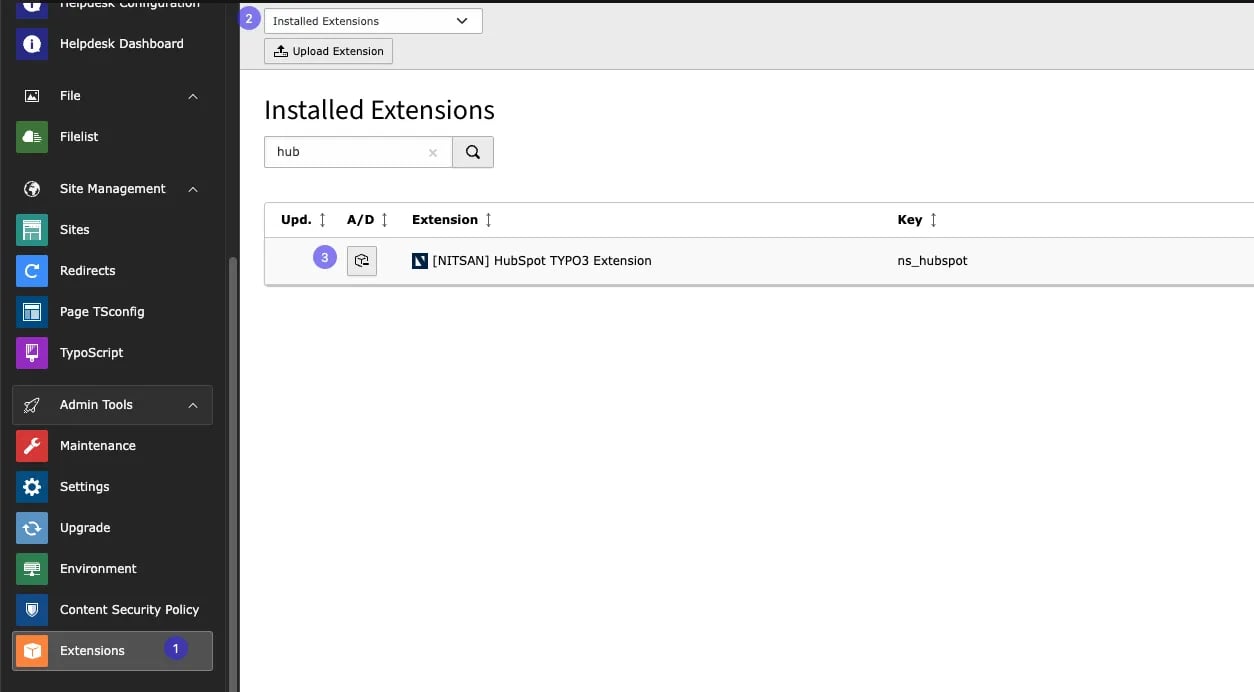Open the green Environment module icon
The width and height of the screenshot is (1254, 692).
(x=32, y=569)
